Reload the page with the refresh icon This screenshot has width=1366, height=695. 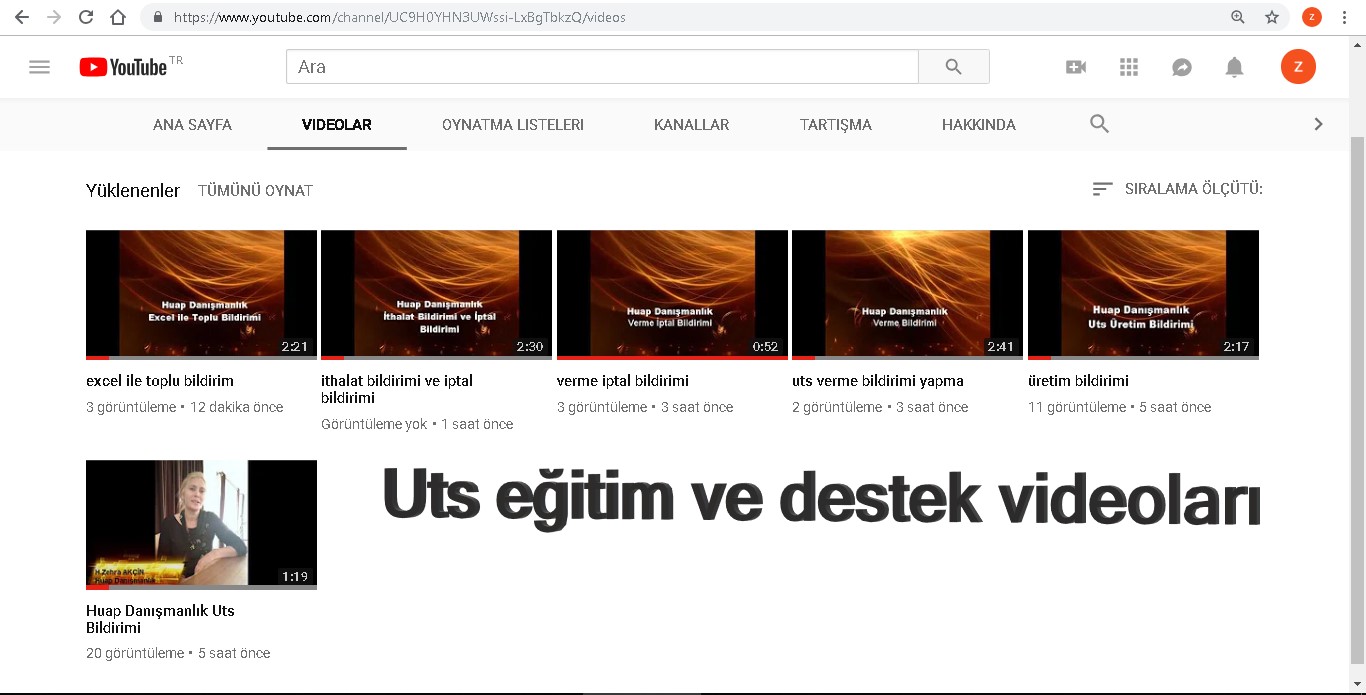[x=86, y=17]
